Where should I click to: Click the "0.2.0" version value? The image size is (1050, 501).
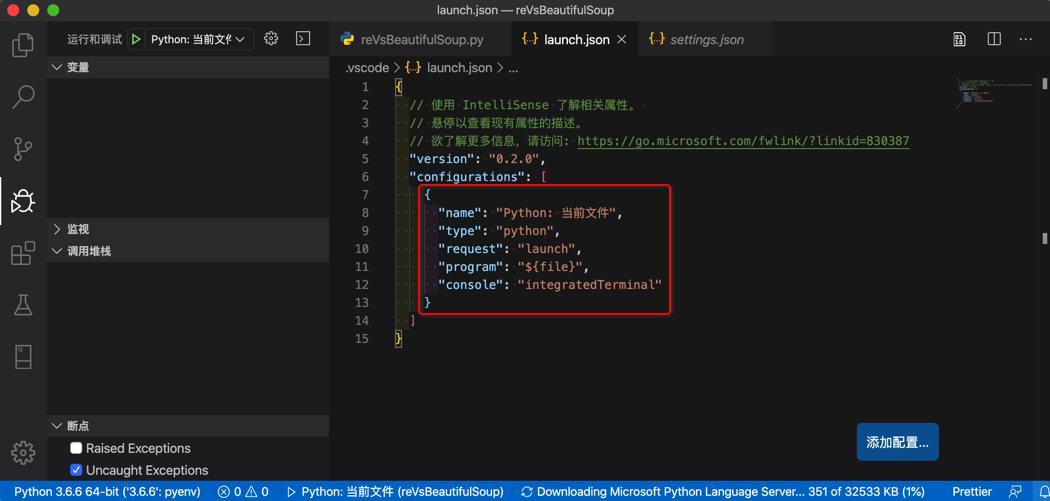coord(514,159)
